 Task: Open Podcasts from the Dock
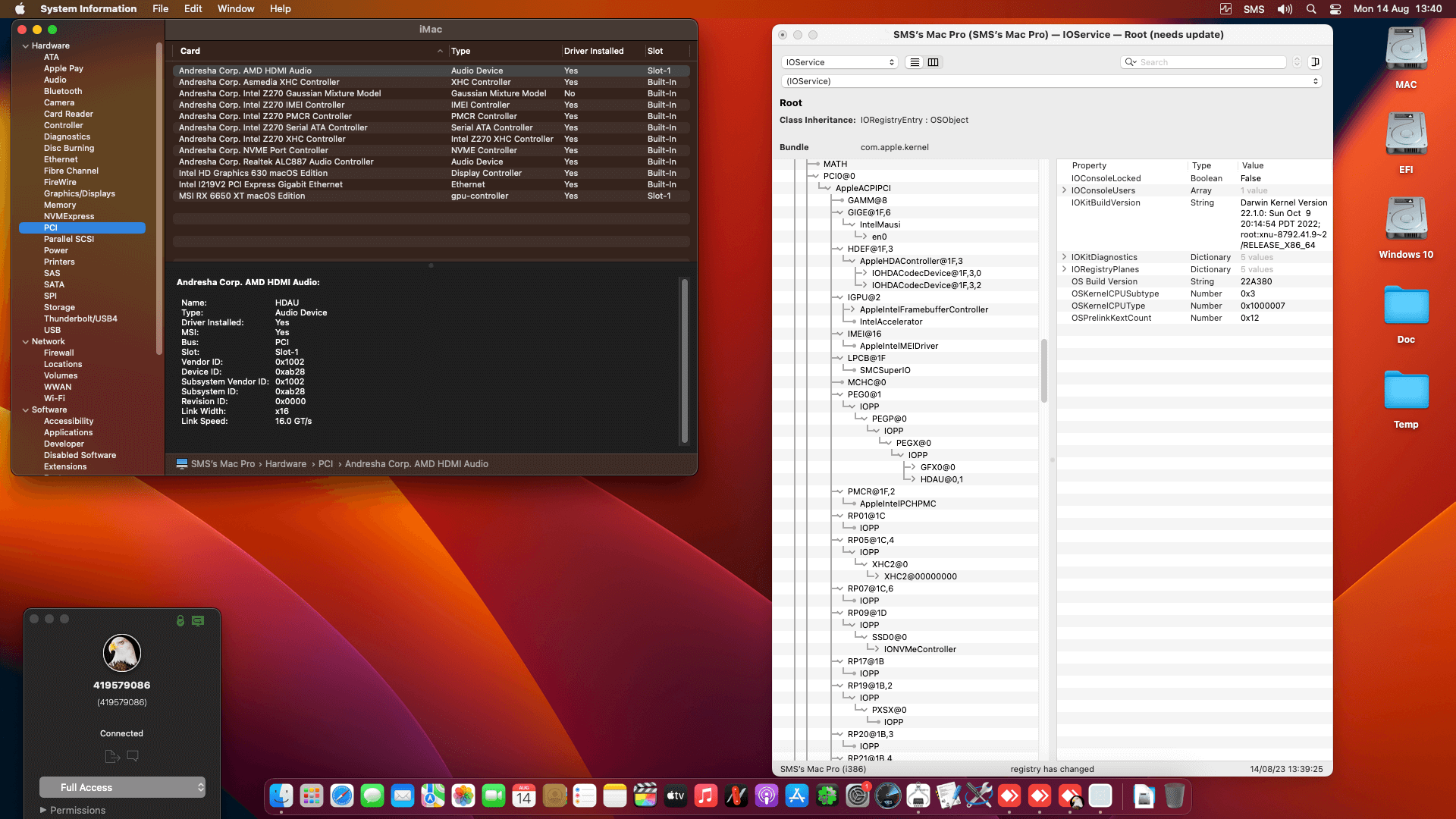(767, 795)
